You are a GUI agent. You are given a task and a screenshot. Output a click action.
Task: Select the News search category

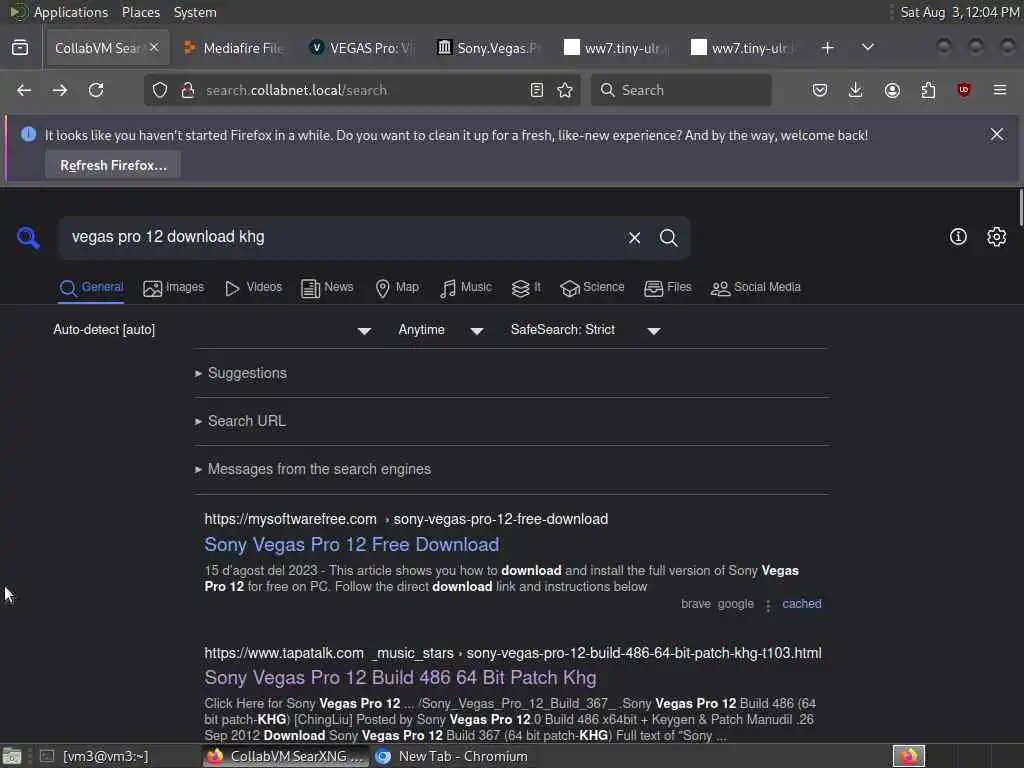(x=327, y=287)
